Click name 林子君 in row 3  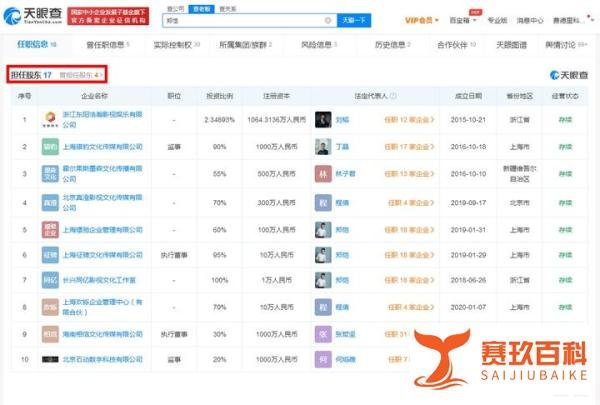point(345,174)
